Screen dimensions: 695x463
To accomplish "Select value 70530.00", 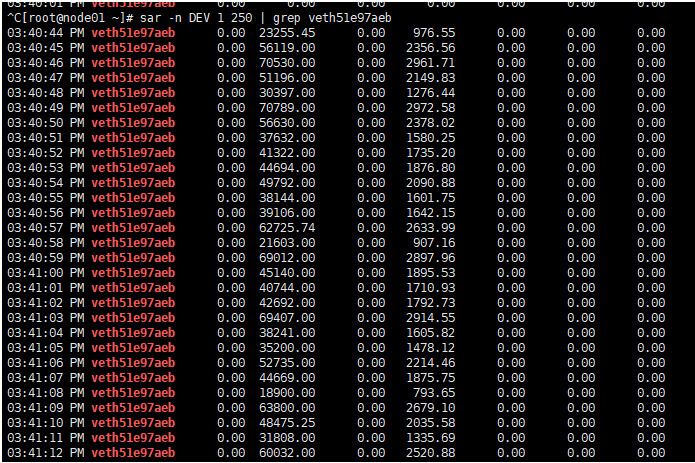I will 287,63.
